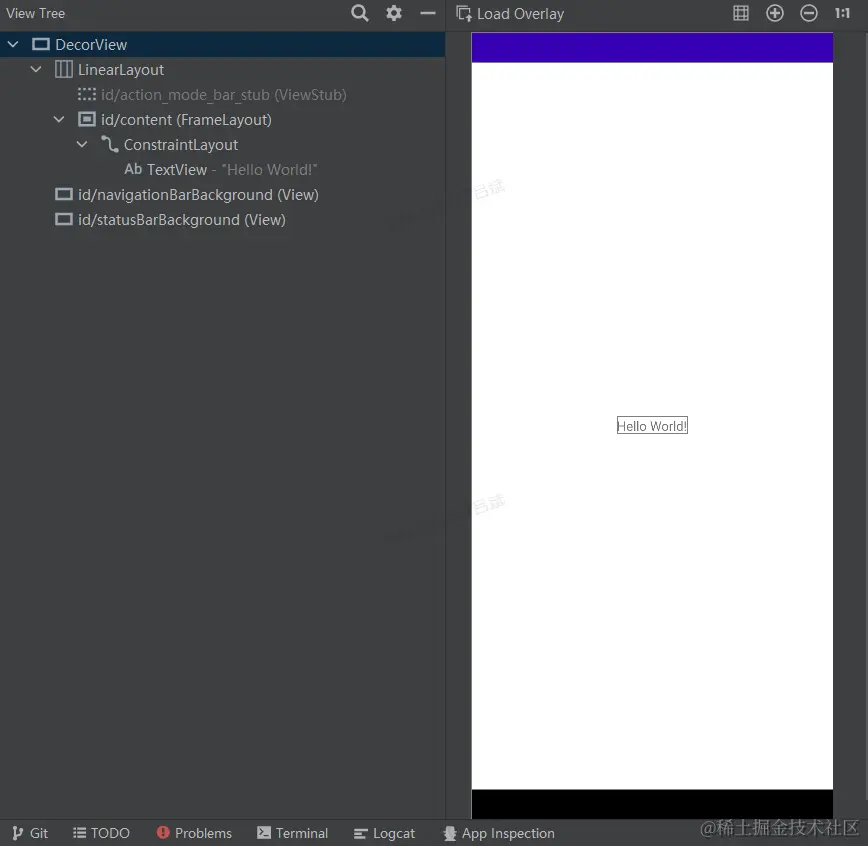Select id/action_mode_bar_stub (ViewStub) row
This screenshot has width=868, height=846.
point(223,95)
